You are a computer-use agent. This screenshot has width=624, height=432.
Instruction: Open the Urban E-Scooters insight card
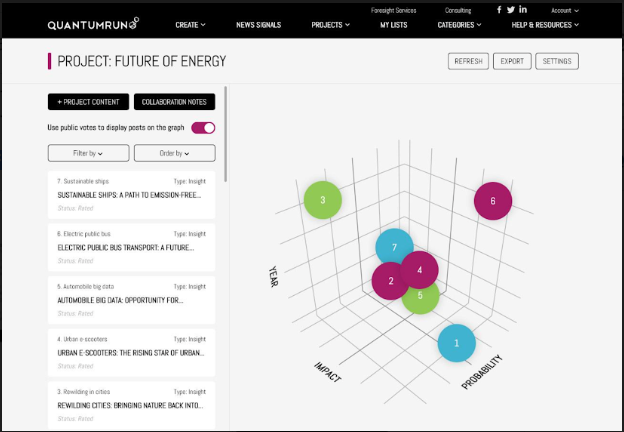pyautogui.click(x=131, y=352)
